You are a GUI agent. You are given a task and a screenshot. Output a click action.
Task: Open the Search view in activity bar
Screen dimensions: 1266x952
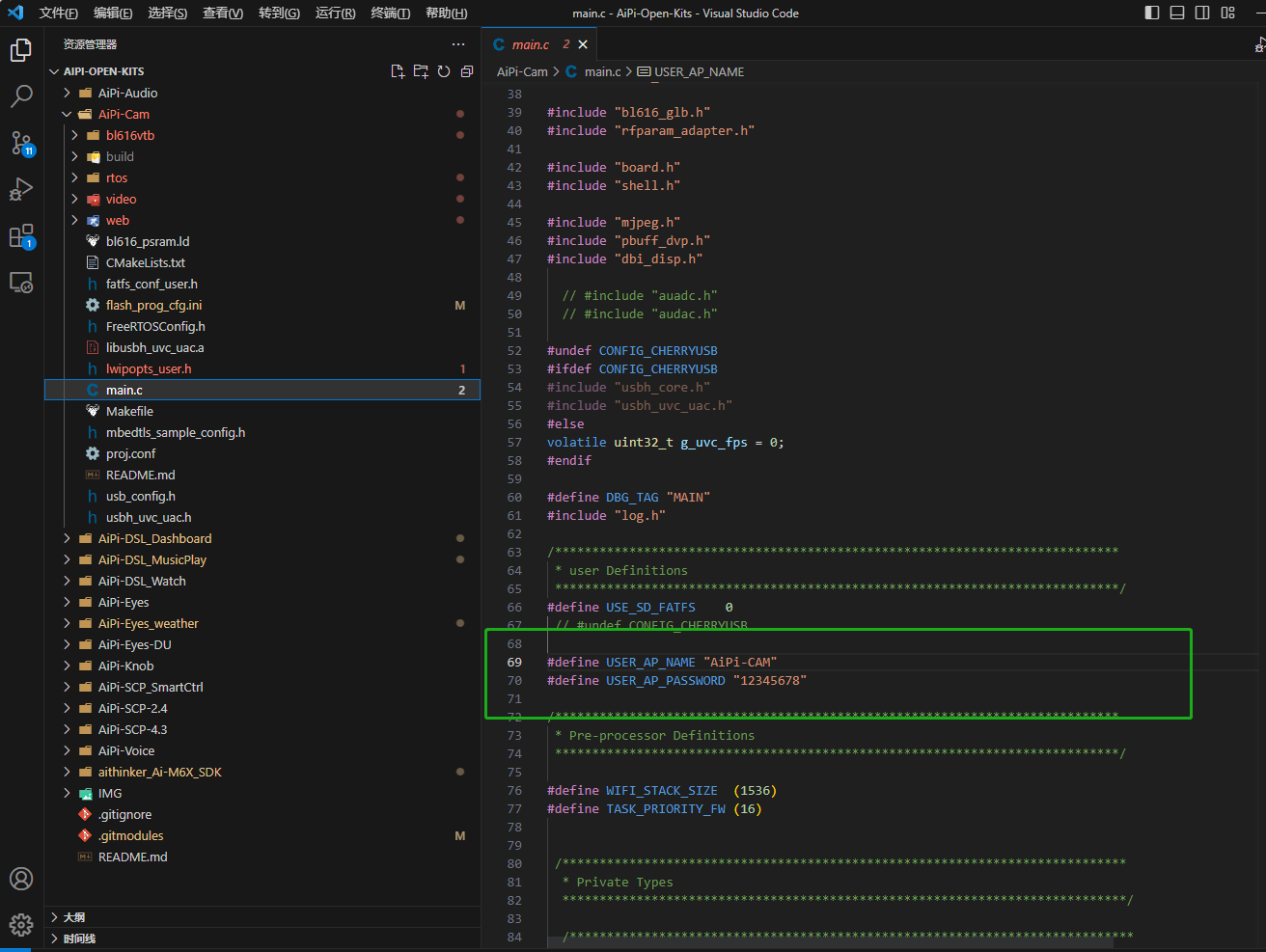(21, 96)
